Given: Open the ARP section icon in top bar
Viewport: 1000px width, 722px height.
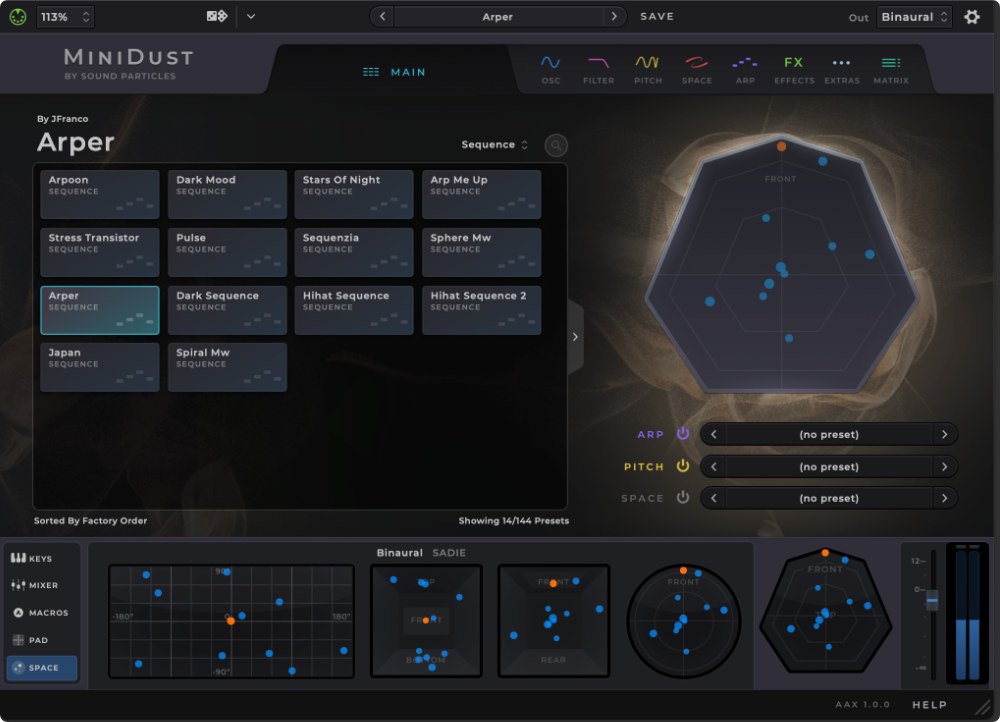Looking at the screenshot, I should 745,70.
